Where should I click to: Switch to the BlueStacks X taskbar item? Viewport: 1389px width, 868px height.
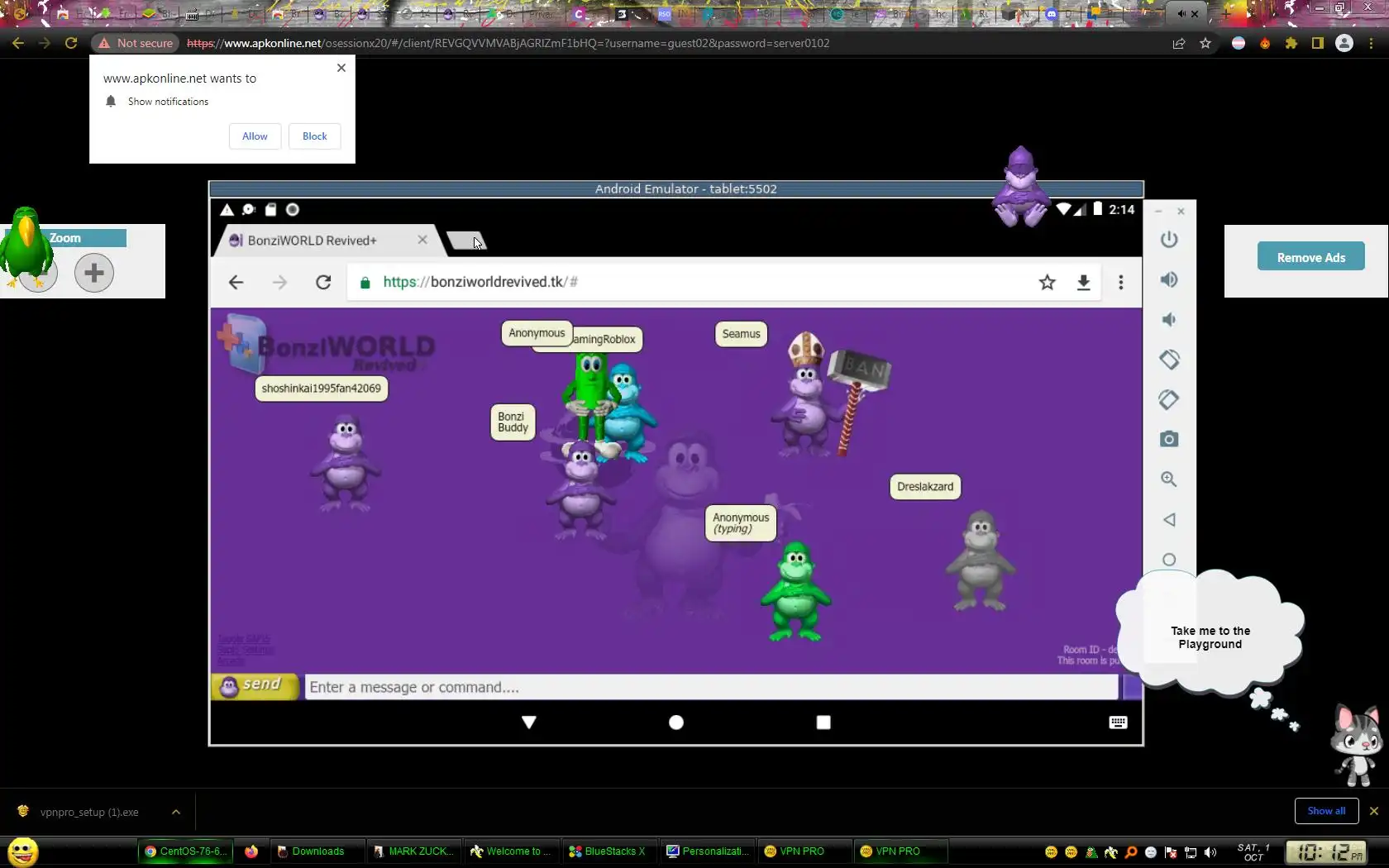(611, 851)
